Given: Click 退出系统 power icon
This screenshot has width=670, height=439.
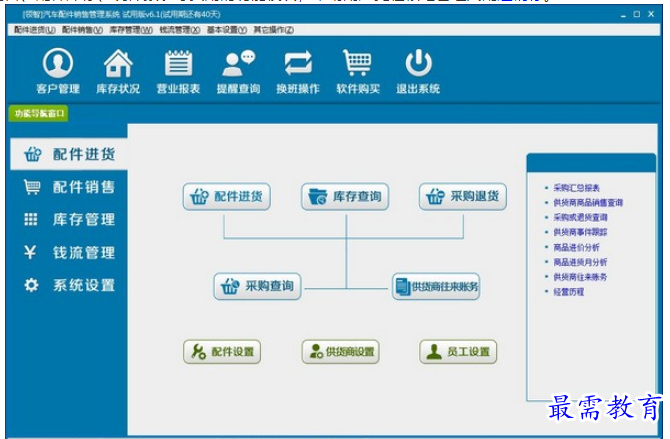Looking at the screenshot, I should click(418, 71).
